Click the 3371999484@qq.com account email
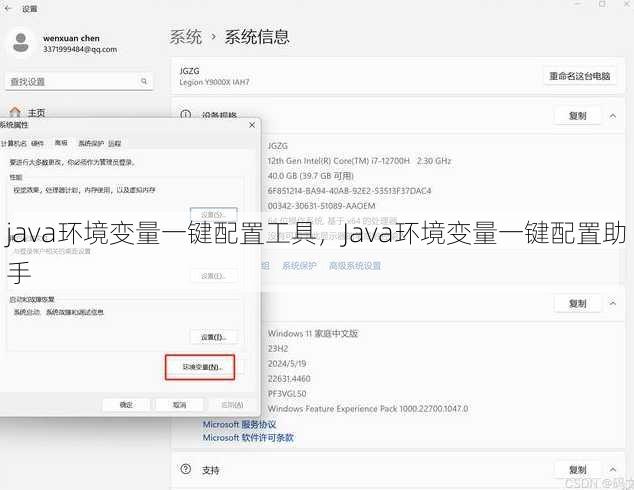The image size is (634, 490). coord(80,49)
